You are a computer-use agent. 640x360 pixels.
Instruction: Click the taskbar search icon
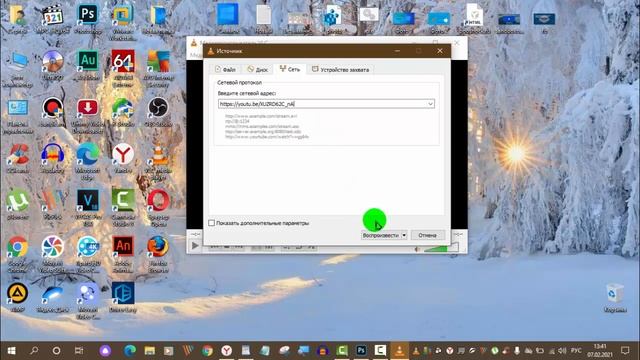coord(34,351)
